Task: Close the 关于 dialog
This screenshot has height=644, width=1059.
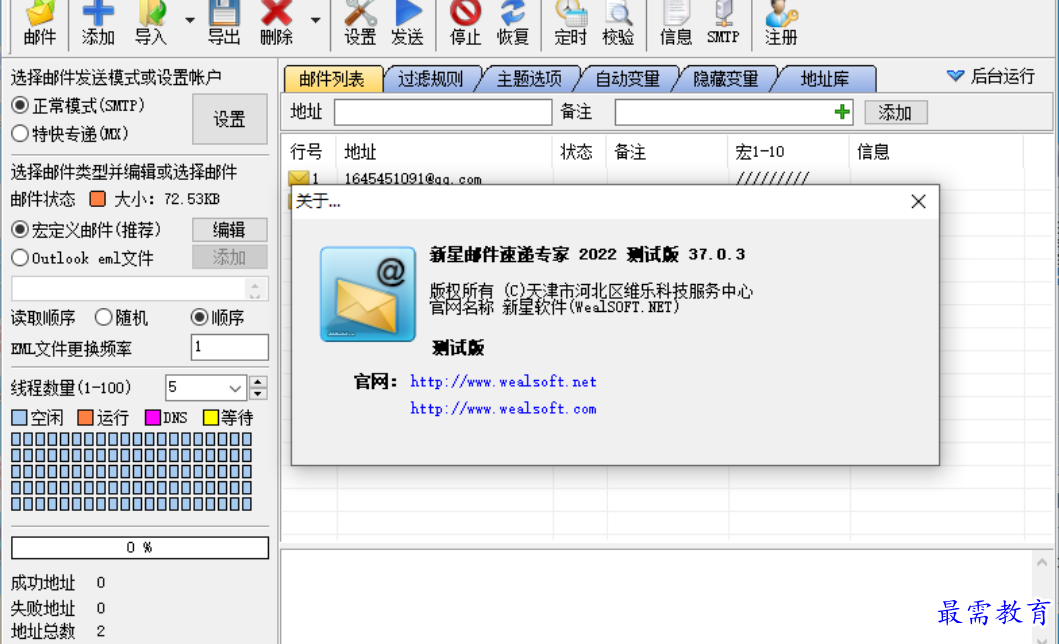Action: click(919, 201)
